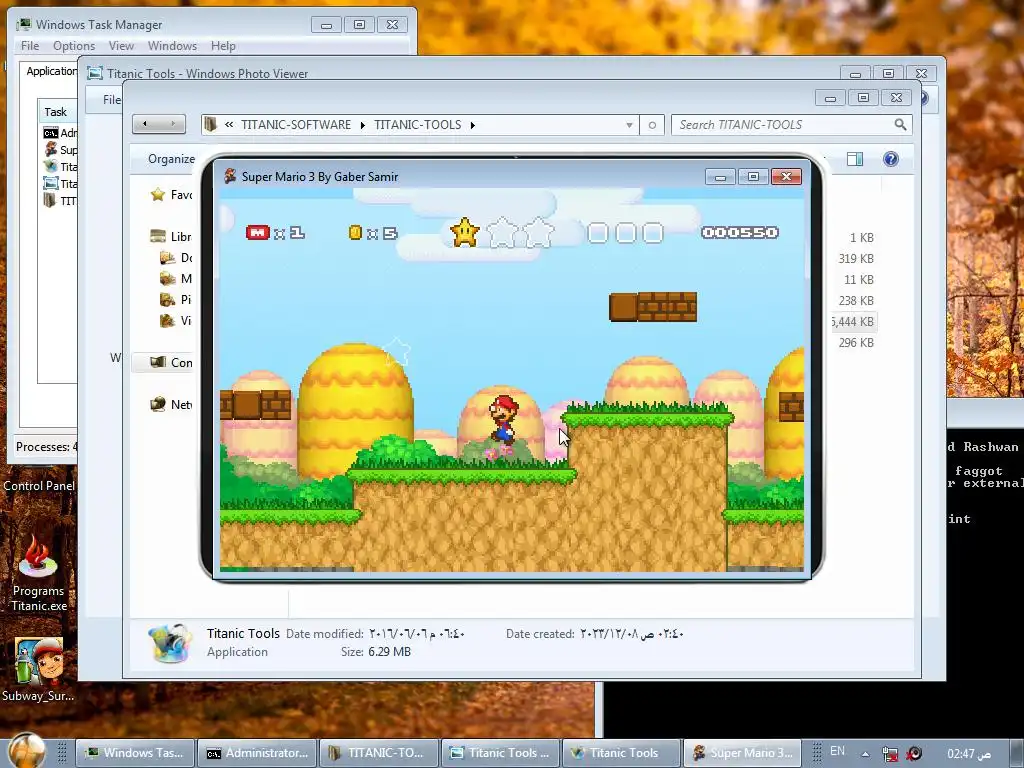This screenshot has width=1024, height=768.
Task: Switch to Administrator command prompt taskbar button
Action: click(257, 753)
